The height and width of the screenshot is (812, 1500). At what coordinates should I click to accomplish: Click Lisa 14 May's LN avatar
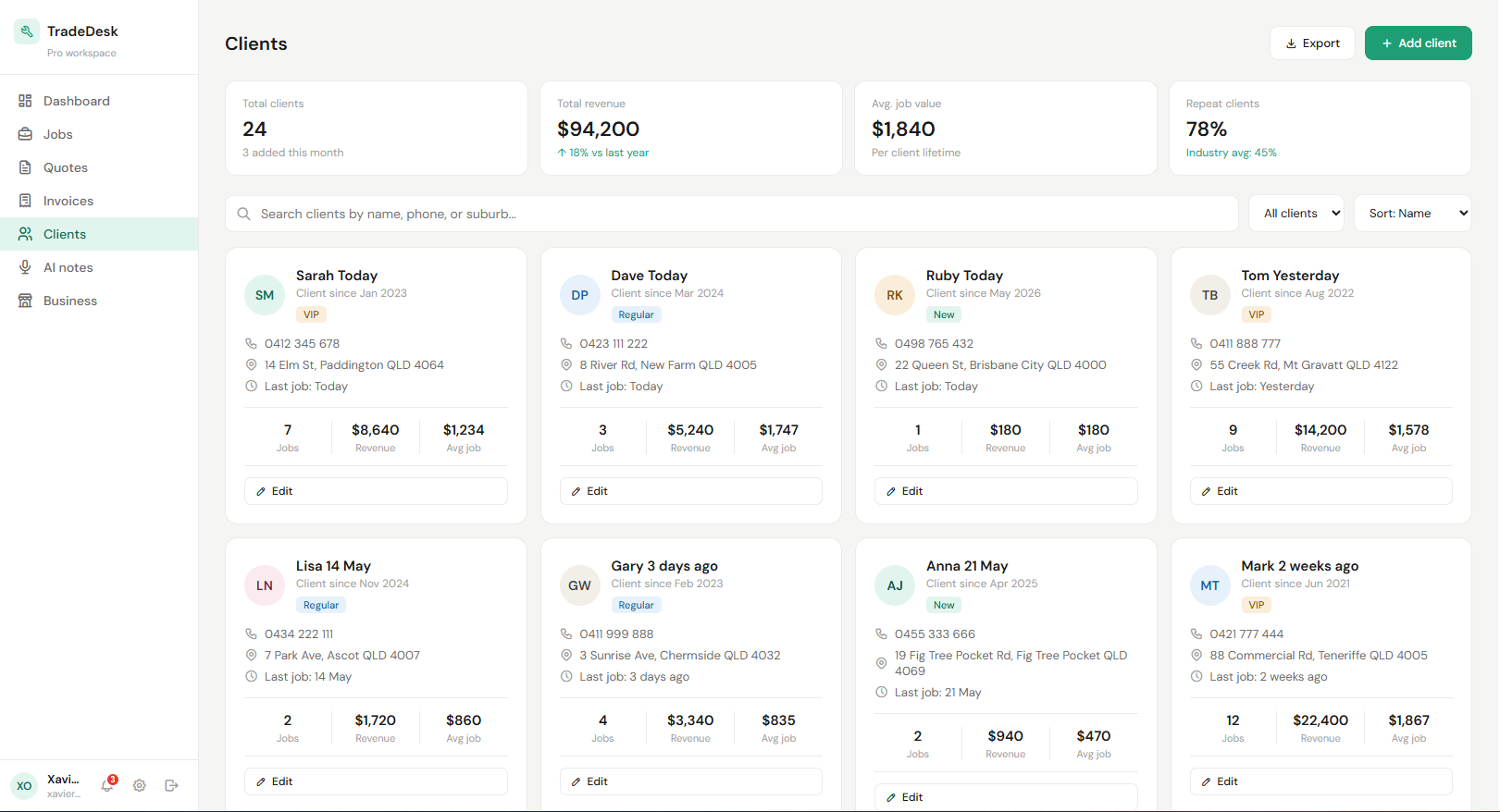(x=265, y=585)
